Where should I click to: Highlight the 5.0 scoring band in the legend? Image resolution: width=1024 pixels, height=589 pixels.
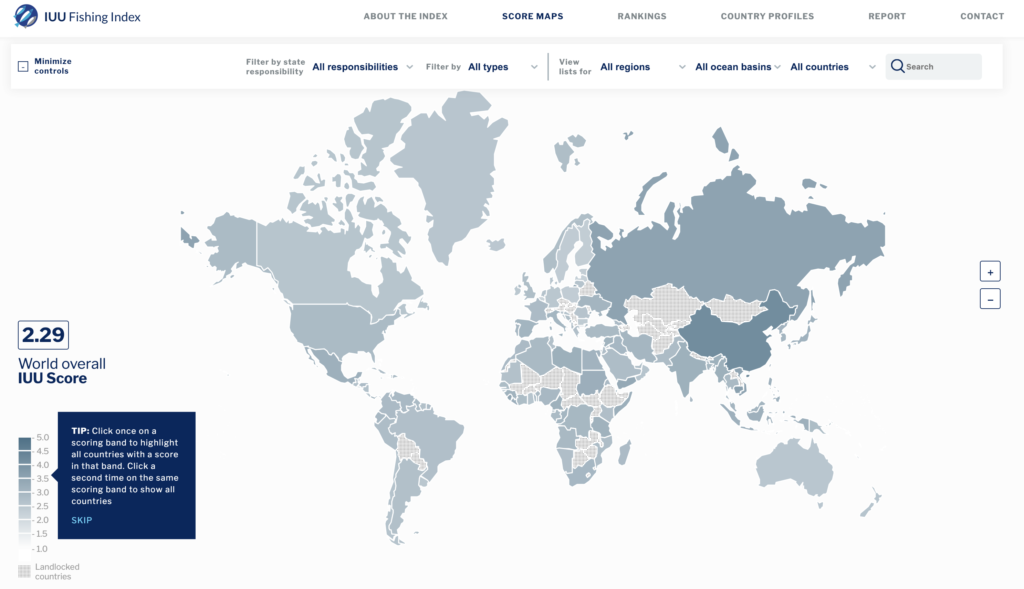[24, 442]
